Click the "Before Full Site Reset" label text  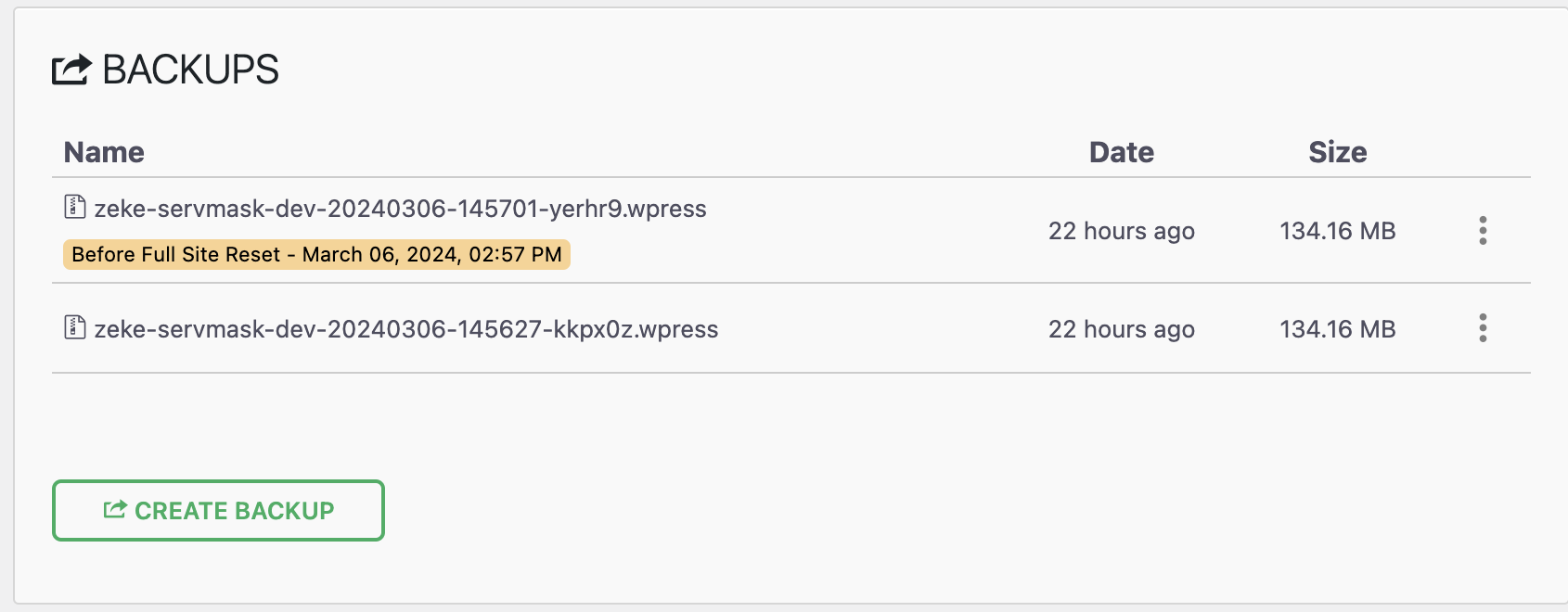[176, 255]
